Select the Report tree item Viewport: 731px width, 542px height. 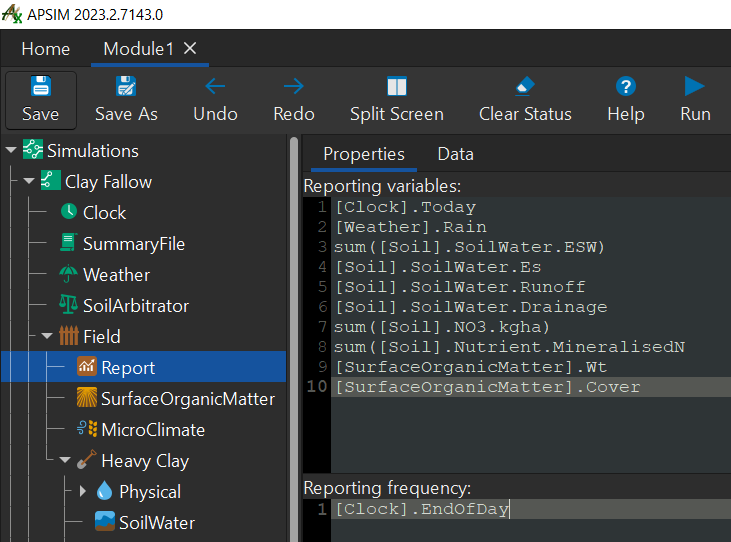coord(144,367)
